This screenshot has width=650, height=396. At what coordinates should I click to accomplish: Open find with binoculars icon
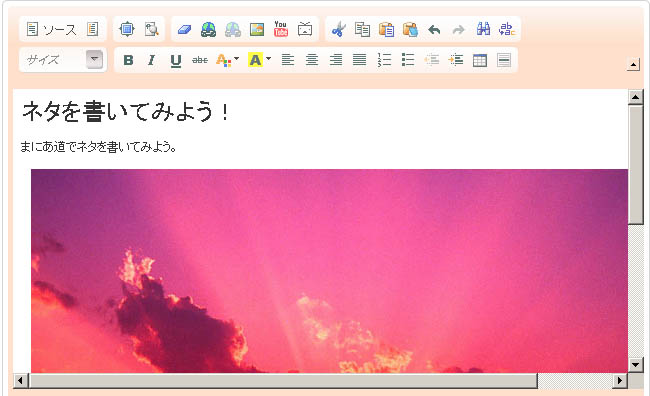483,29
